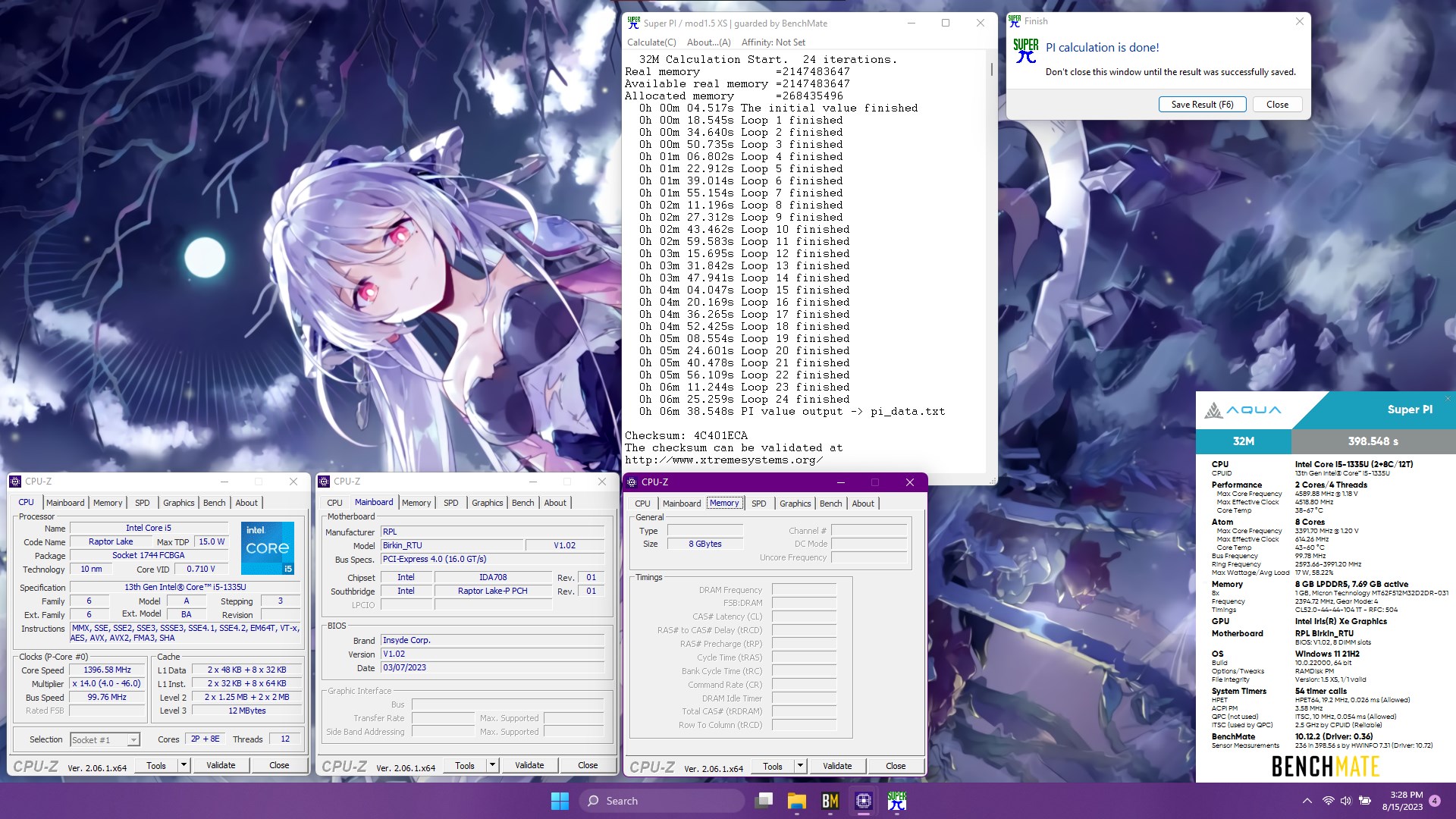The height and width of the screenshot is (819, 1456).
Task: Click the 32M label in BenchMate panel
Action: 1244,441
